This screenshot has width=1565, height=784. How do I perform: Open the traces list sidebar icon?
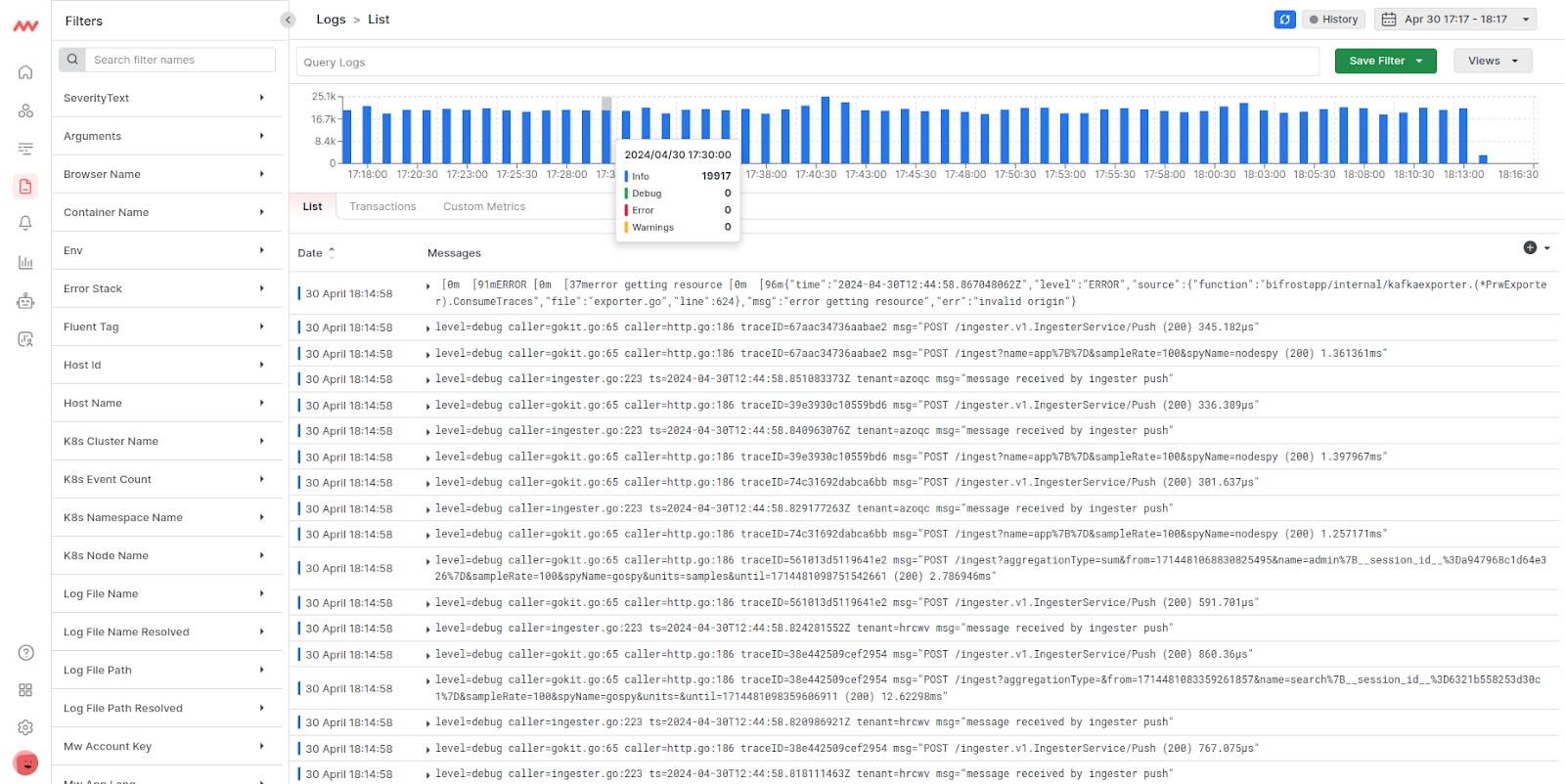click(25, 149)
